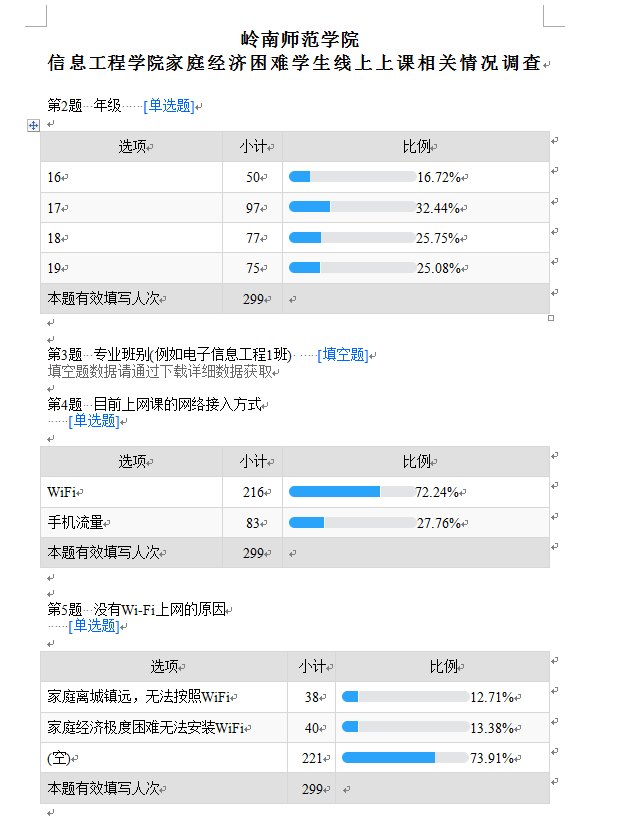Select the WiFi 72.24% progress bar

click(x=352, y=492)
